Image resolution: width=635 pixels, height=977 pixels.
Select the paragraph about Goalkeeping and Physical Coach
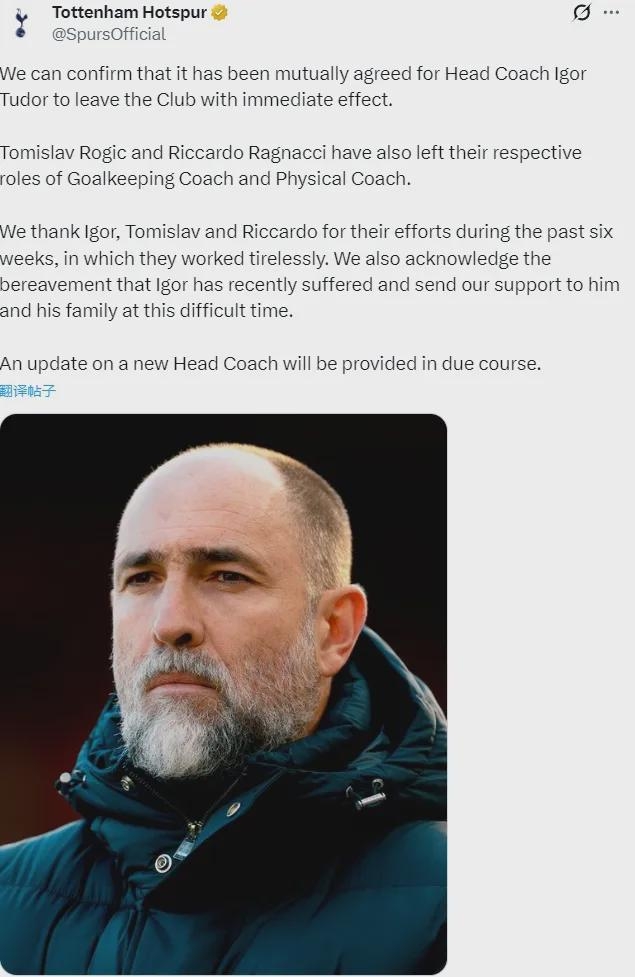coord(291,166)
